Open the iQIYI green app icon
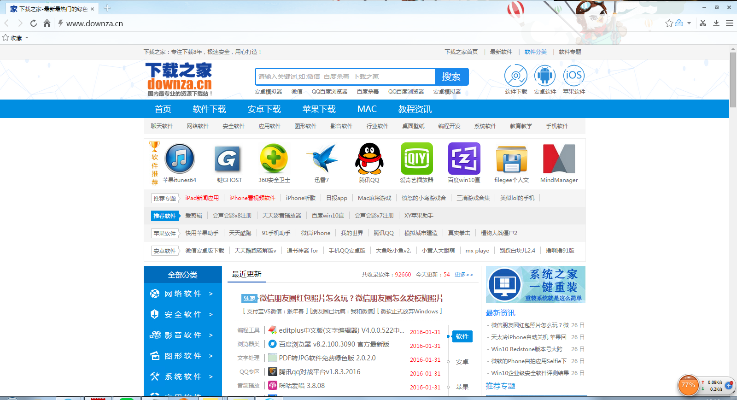The width and height of the screenshot is (737, 400). [416, 159]
